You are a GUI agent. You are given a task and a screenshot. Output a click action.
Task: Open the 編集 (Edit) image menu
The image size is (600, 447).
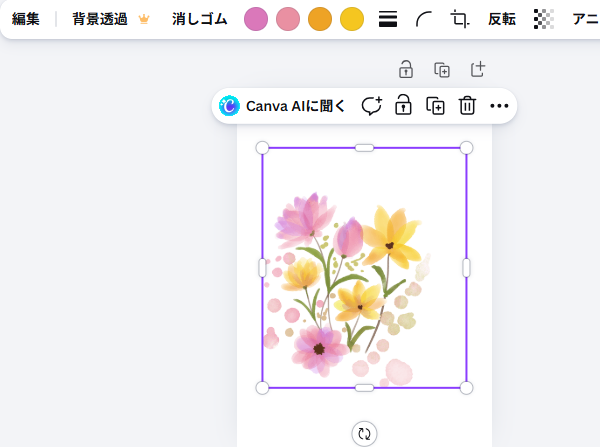point(26,19)
